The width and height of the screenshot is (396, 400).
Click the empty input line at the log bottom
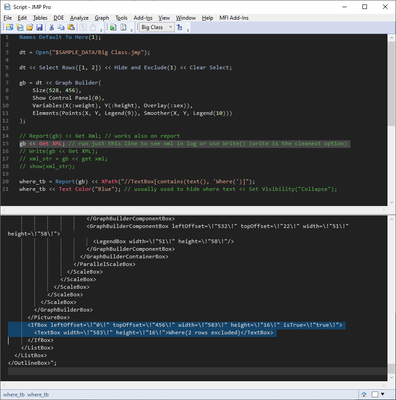point(197,371)
